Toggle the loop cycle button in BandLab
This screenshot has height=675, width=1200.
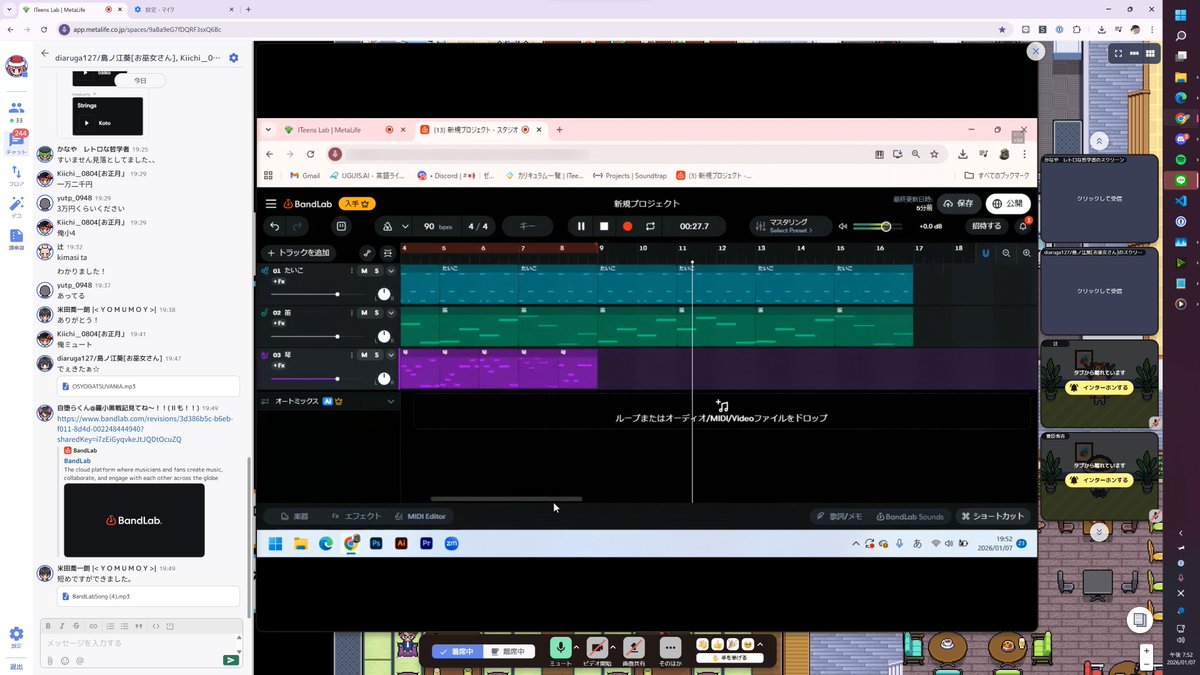point(650,226)
